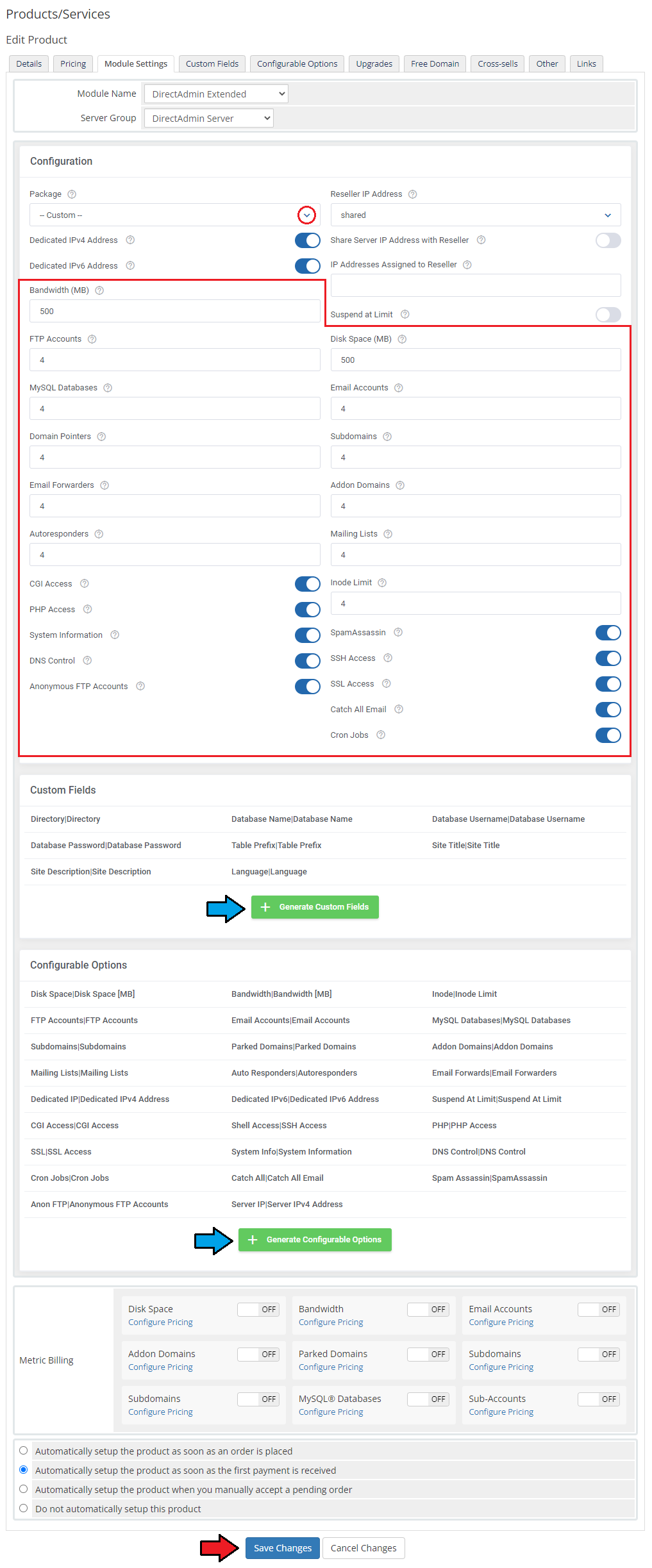Enable Share Server IP Address with Reseller
Viewport: 652px width, 1568px height.
(x=608, y=240)
